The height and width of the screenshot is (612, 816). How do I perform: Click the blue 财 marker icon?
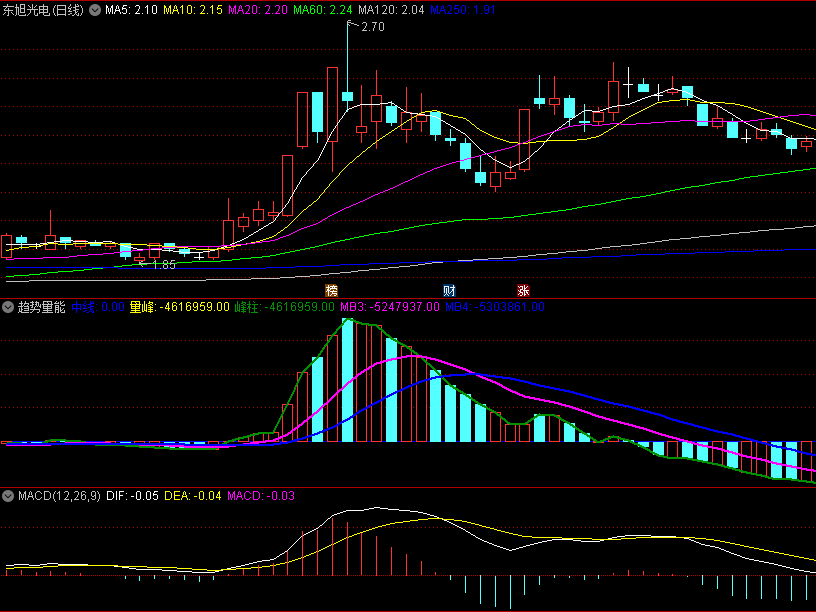449,290
